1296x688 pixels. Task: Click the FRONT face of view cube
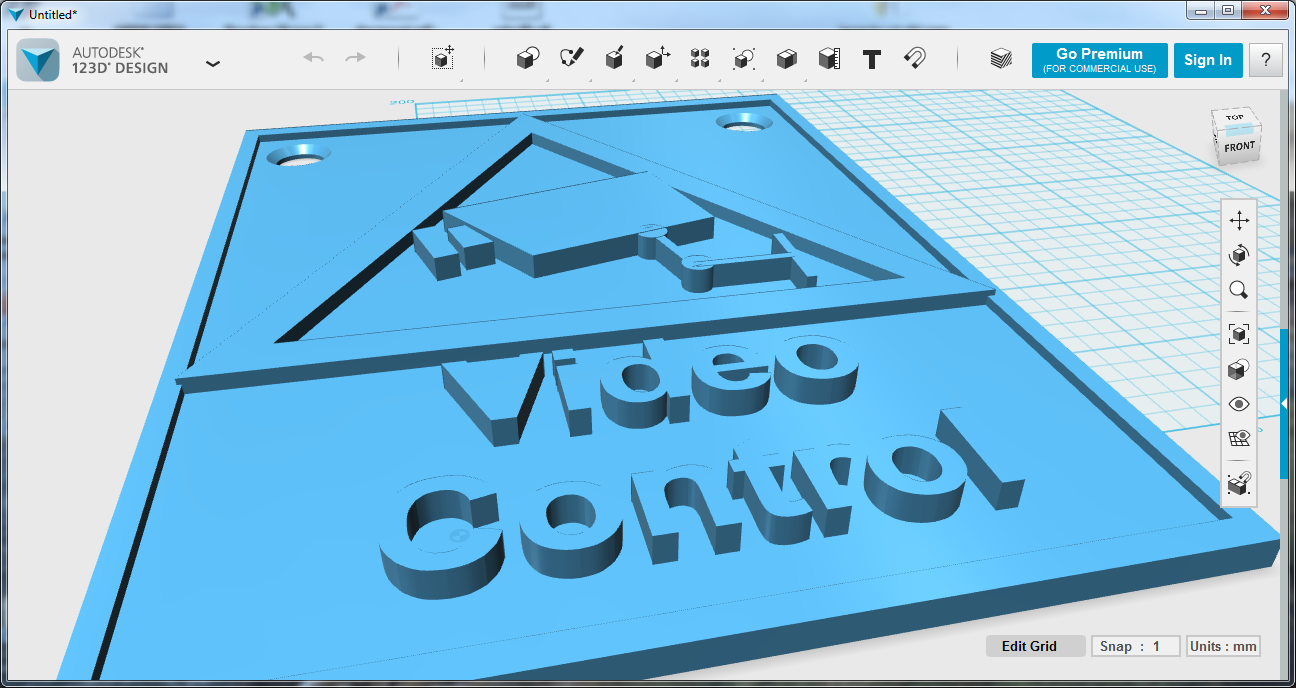(x=1238, y=147)
